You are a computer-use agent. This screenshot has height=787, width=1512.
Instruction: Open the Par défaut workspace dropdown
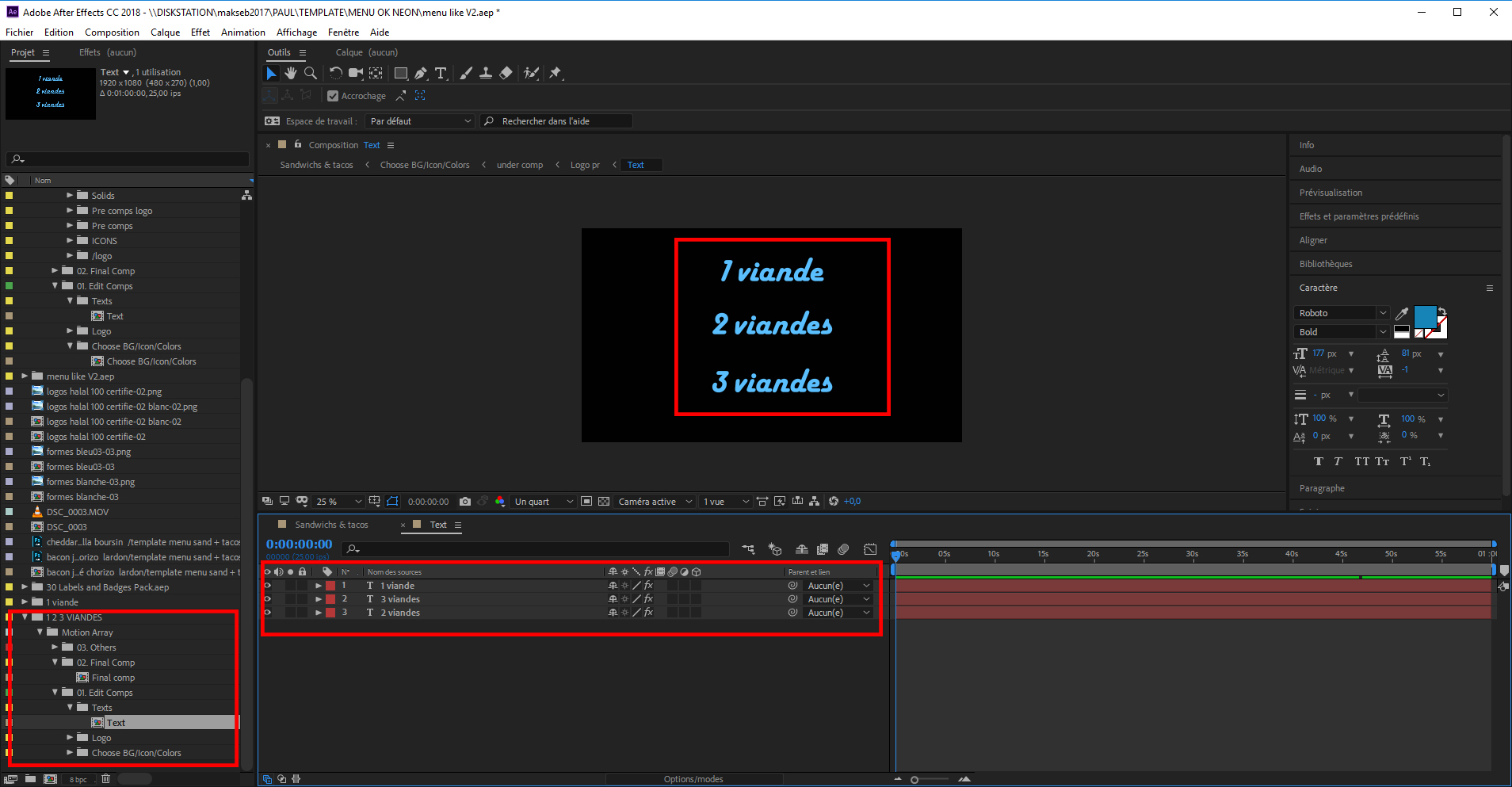[420, 121]
